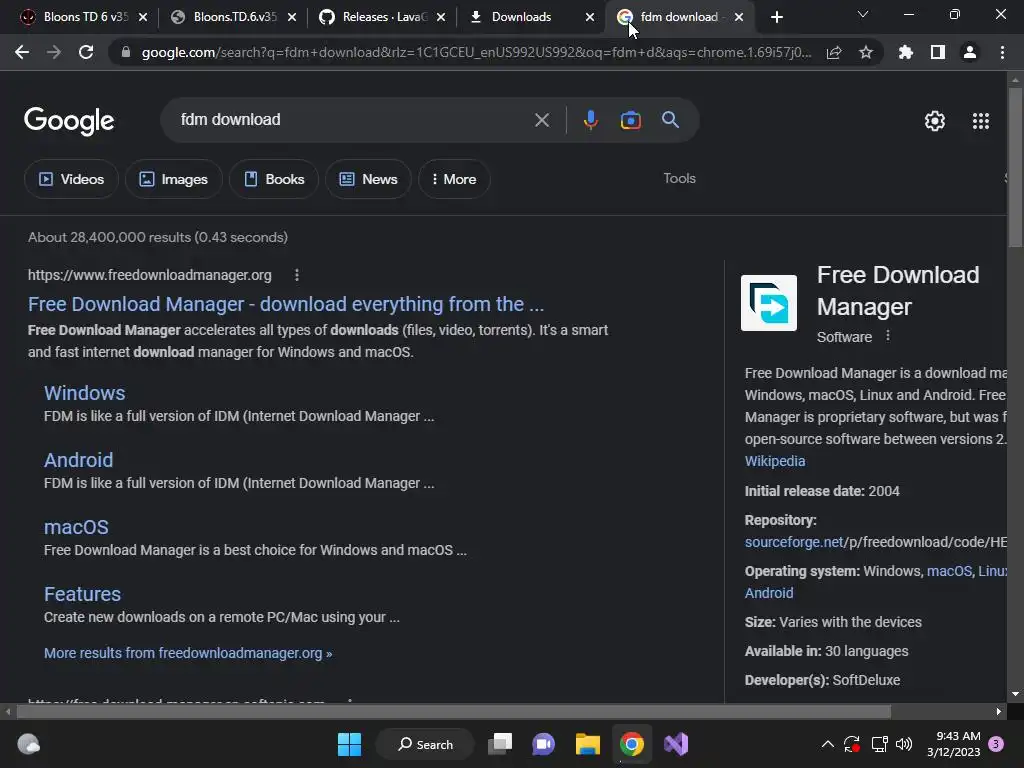Toggle the Chrome side panel

(938, 52)
